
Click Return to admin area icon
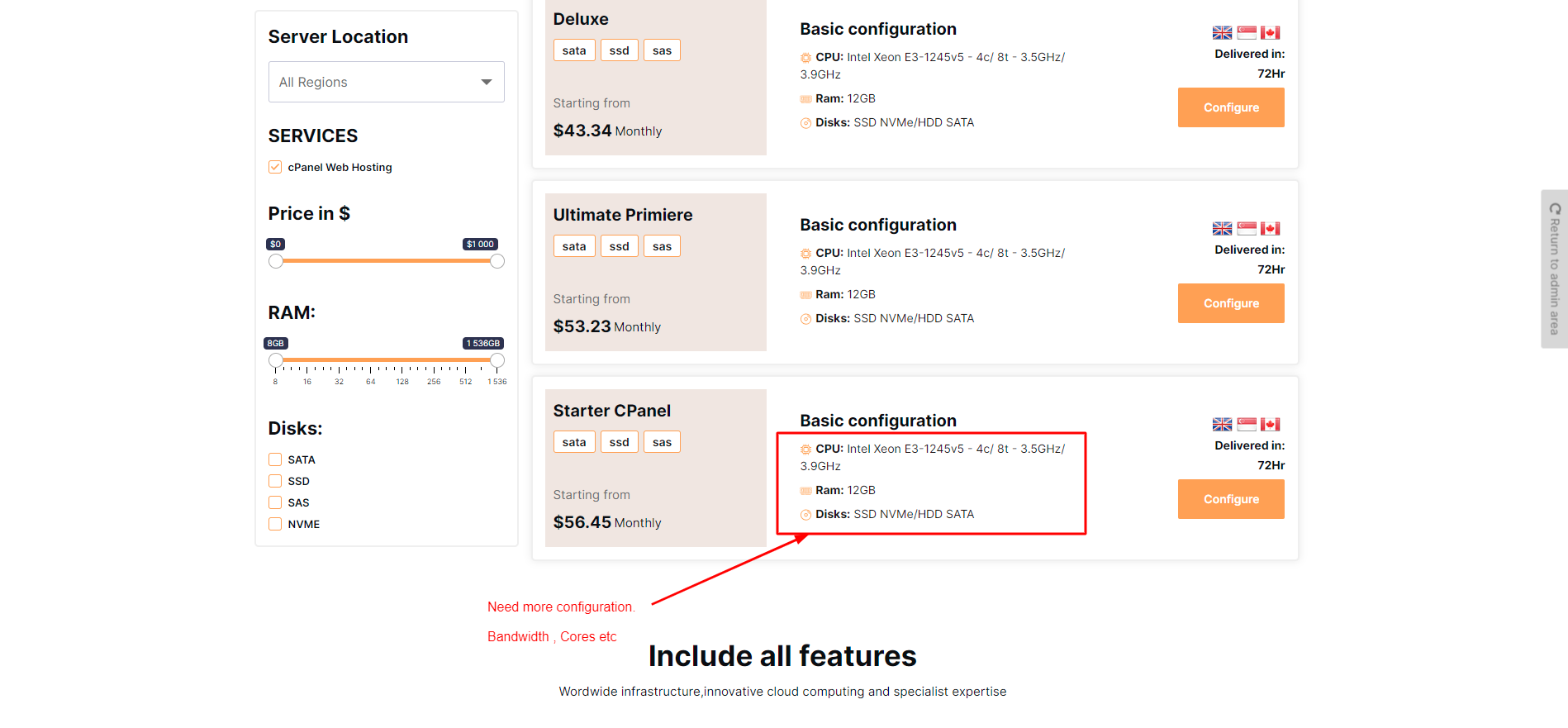point(1555,209)
